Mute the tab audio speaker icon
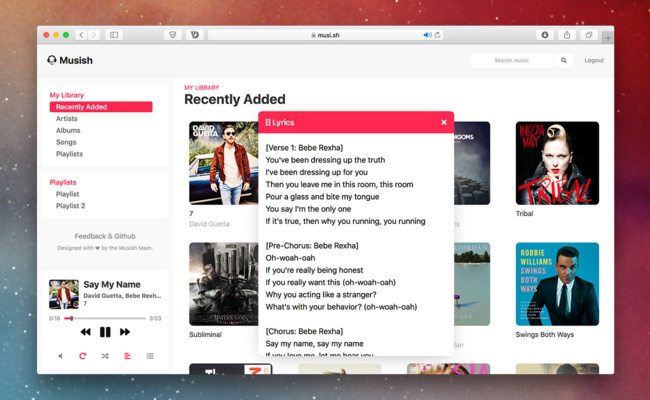Image resolution: width=650 pixels, height=400 pixels. pos(427,35)
